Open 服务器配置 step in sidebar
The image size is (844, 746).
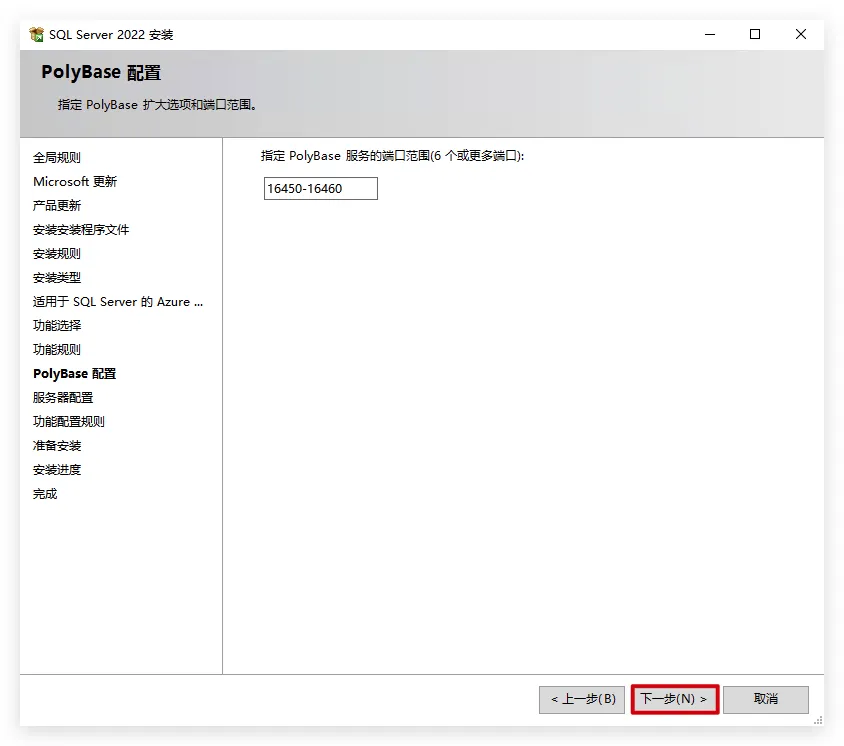pos(63,398)
